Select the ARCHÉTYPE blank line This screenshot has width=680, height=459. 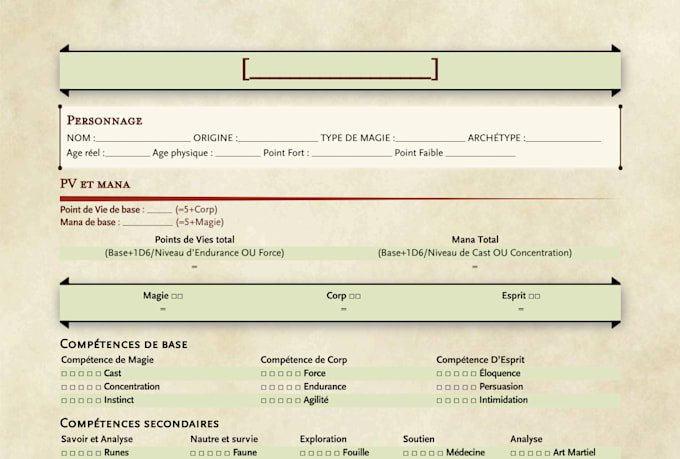click(x=563, y=138)
